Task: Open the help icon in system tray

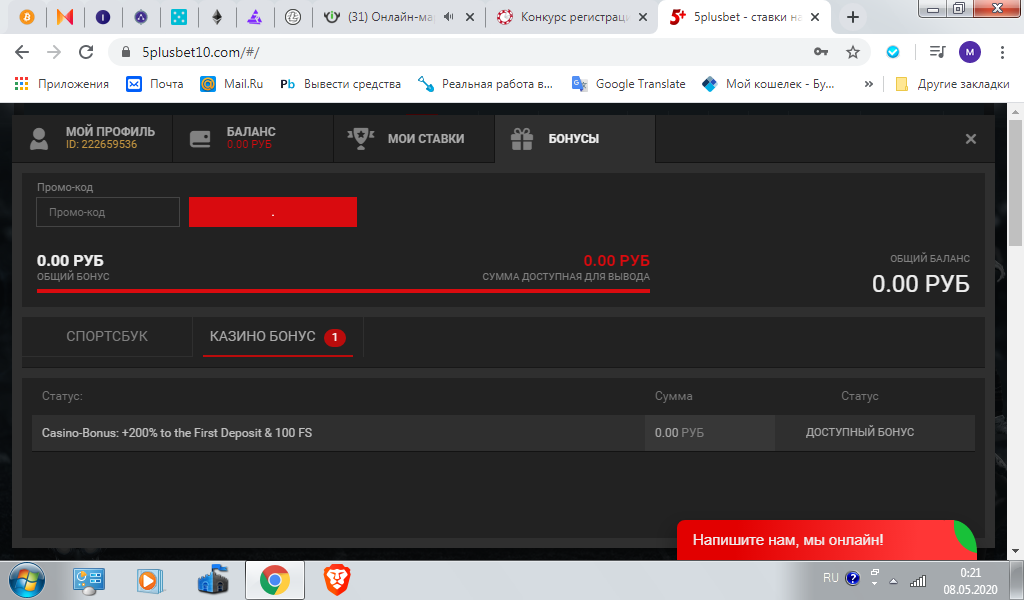Action: [852, 578]
